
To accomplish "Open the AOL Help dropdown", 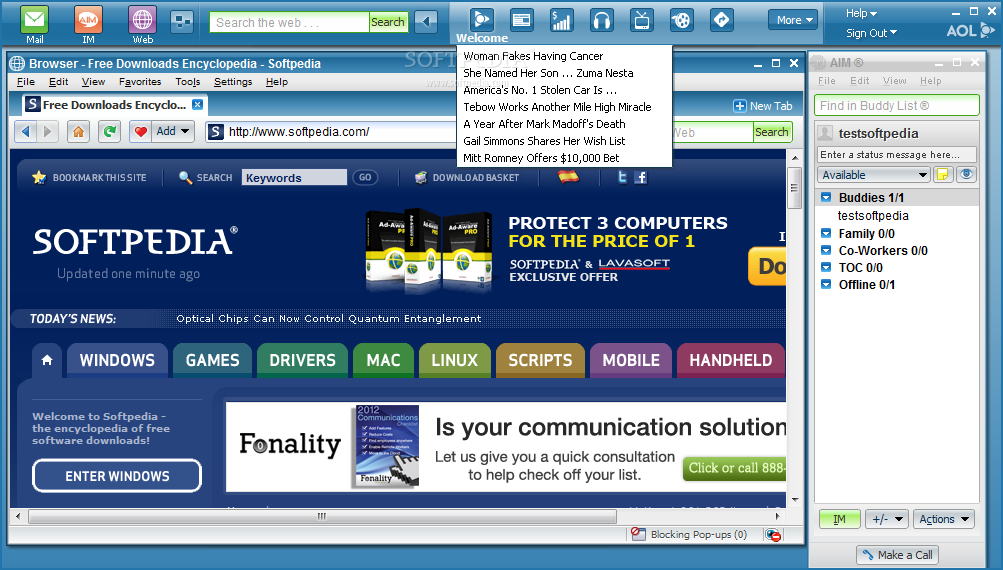I will pos(861,13).
